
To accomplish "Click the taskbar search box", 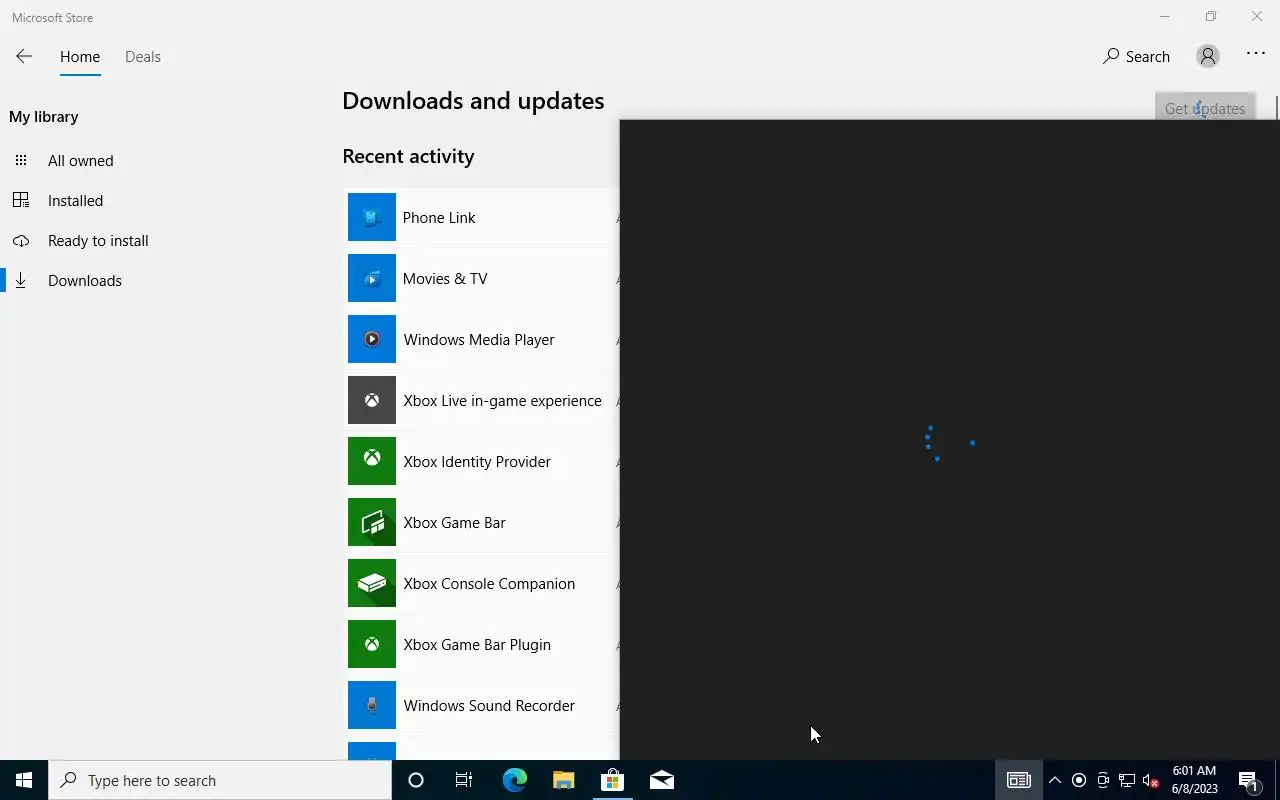I will (x=220, y=780).
